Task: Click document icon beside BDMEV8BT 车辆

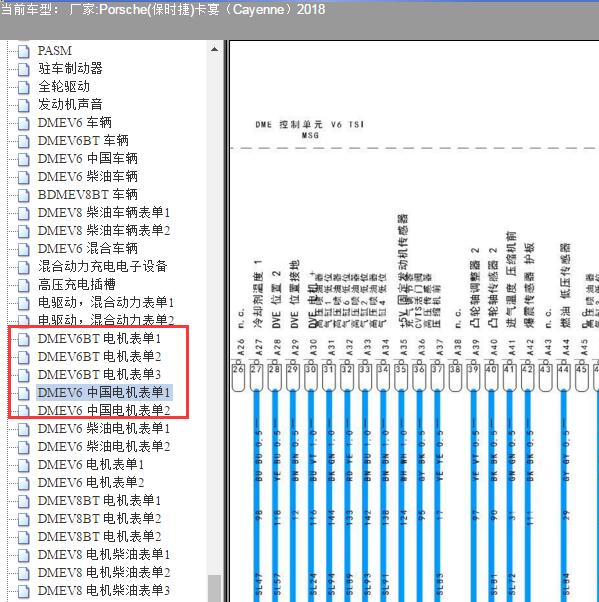Action: 23,195
